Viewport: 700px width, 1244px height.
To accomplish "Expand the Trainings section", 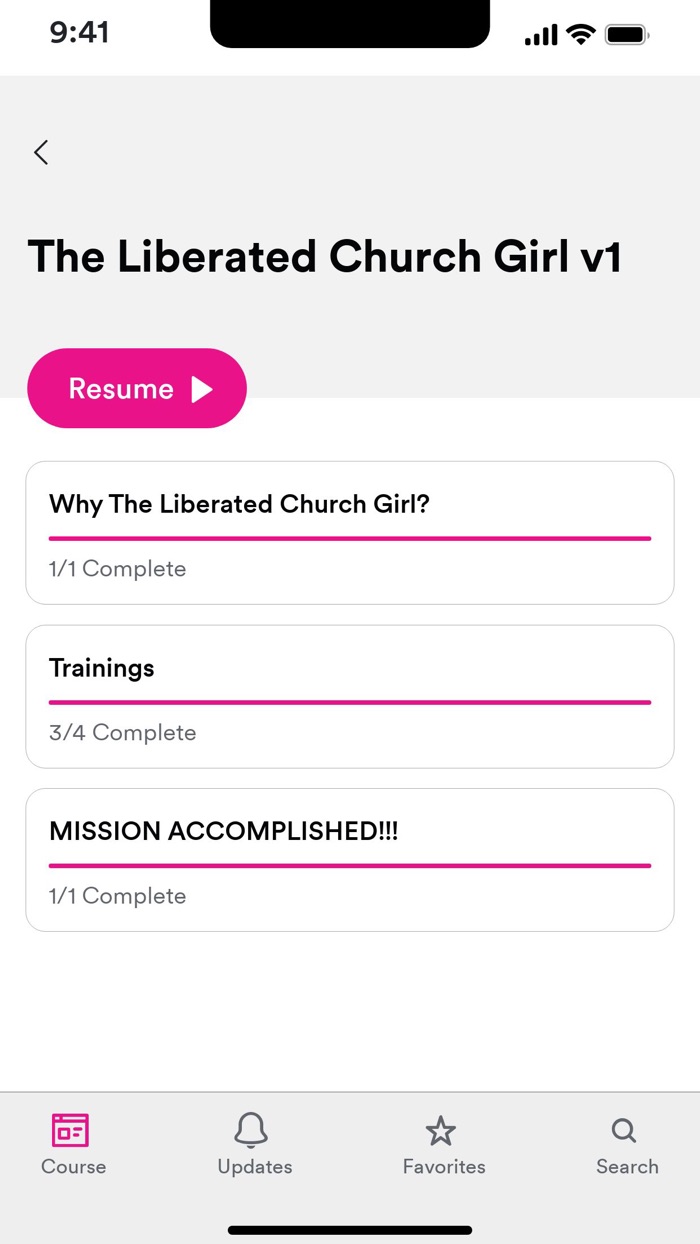I will point(102,668).
